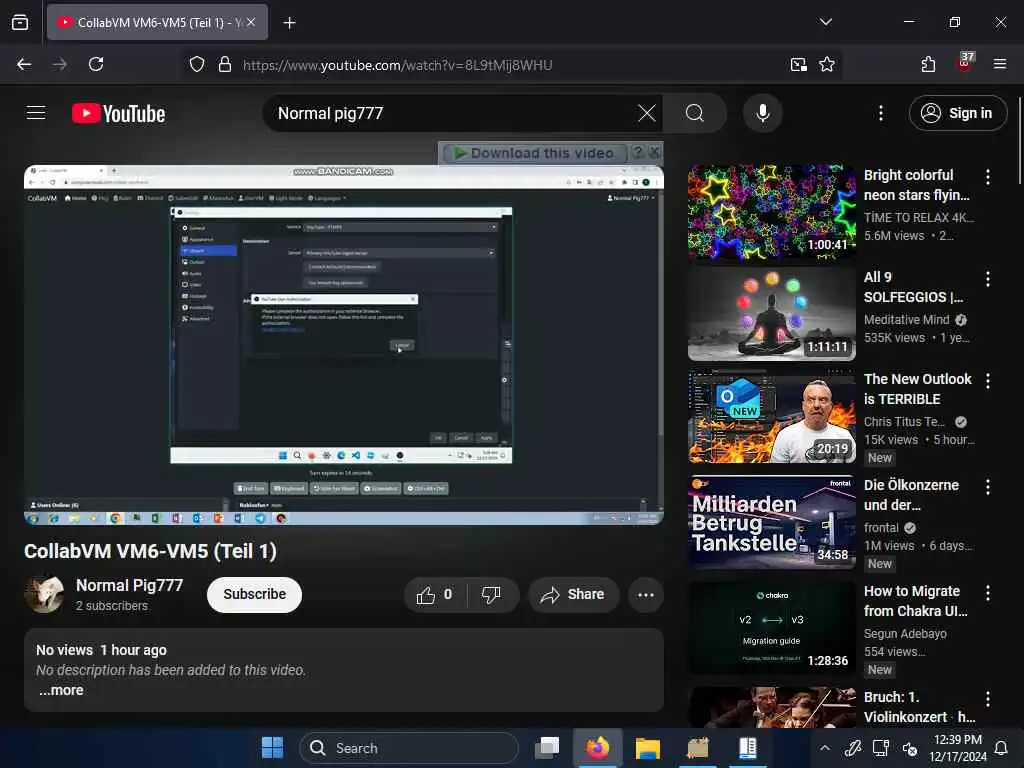Open Meditative Mind channel name
The width and height of the screenshot is (1024, 768).
tap(906, 319)
